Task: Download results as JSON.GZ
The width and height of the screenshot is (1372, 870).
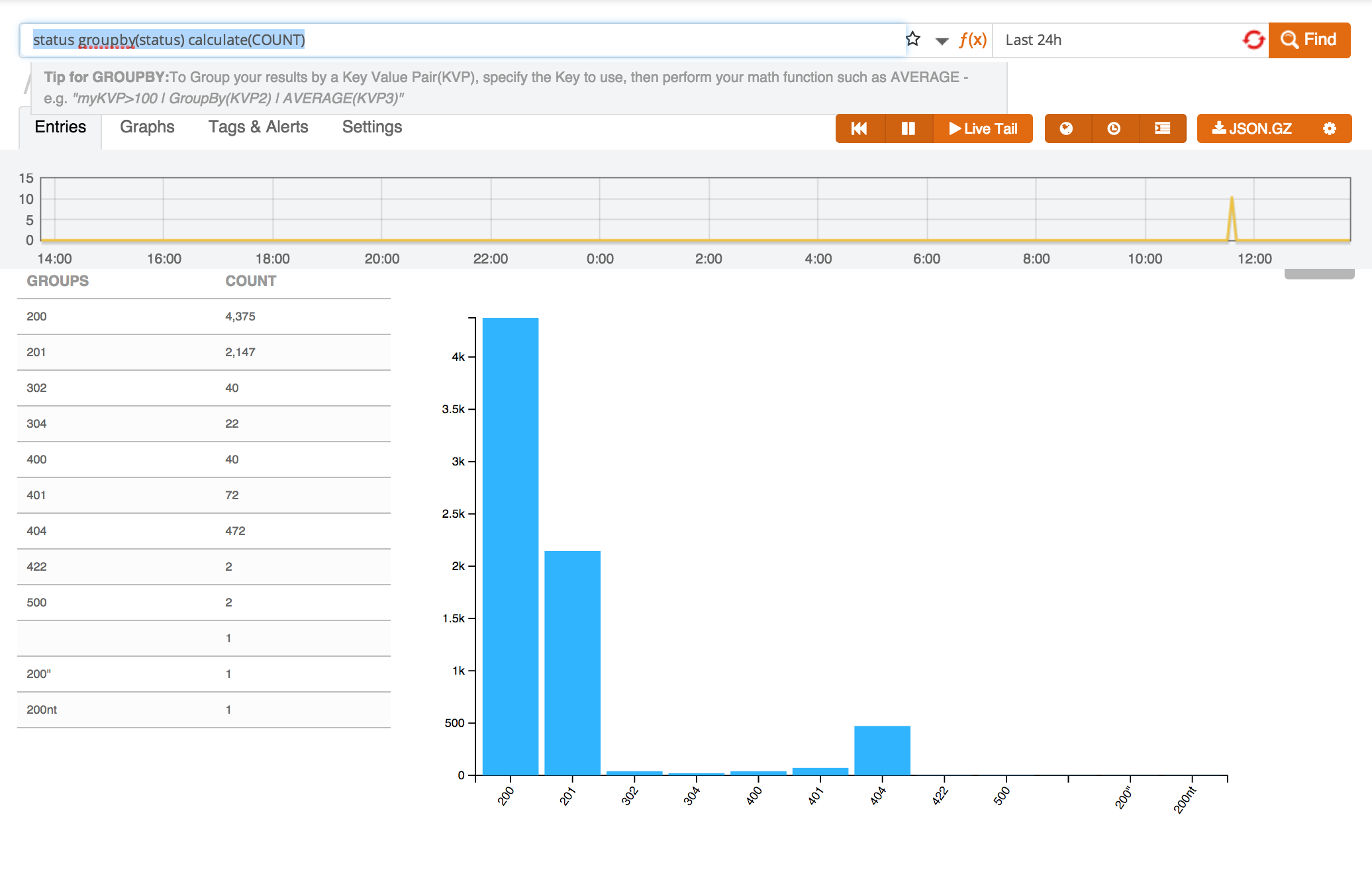Action: pyautogui.click(x=1252, y=128)
